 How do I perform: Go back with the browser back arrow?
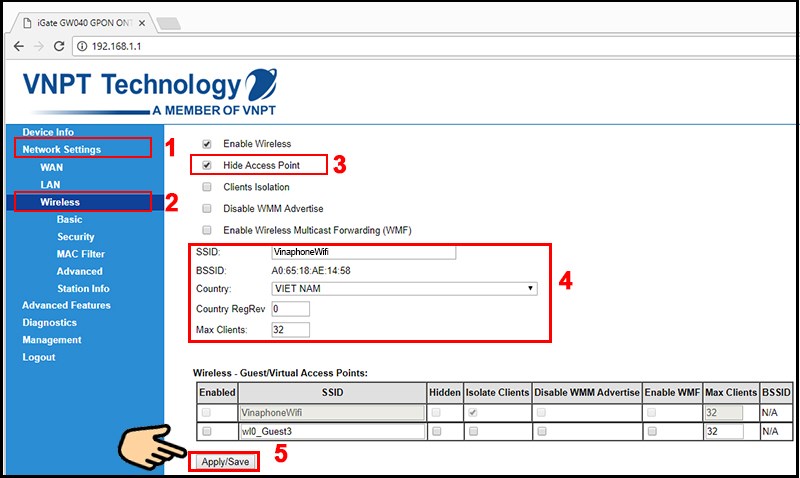pyautogui.click(x=19, y=46)
